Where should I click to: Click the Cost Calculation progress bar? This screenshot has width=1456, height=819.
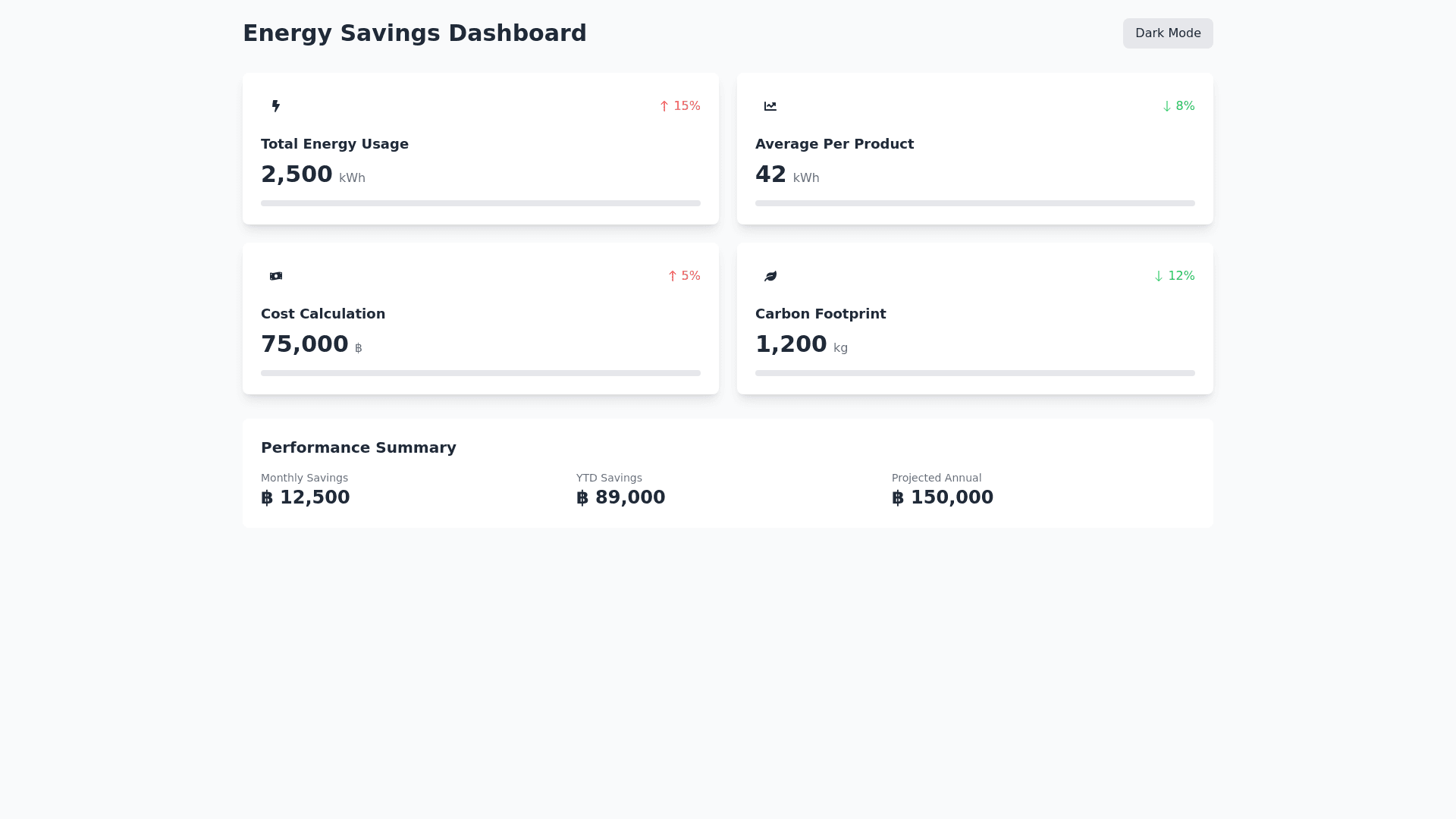[x=481, y=373]
